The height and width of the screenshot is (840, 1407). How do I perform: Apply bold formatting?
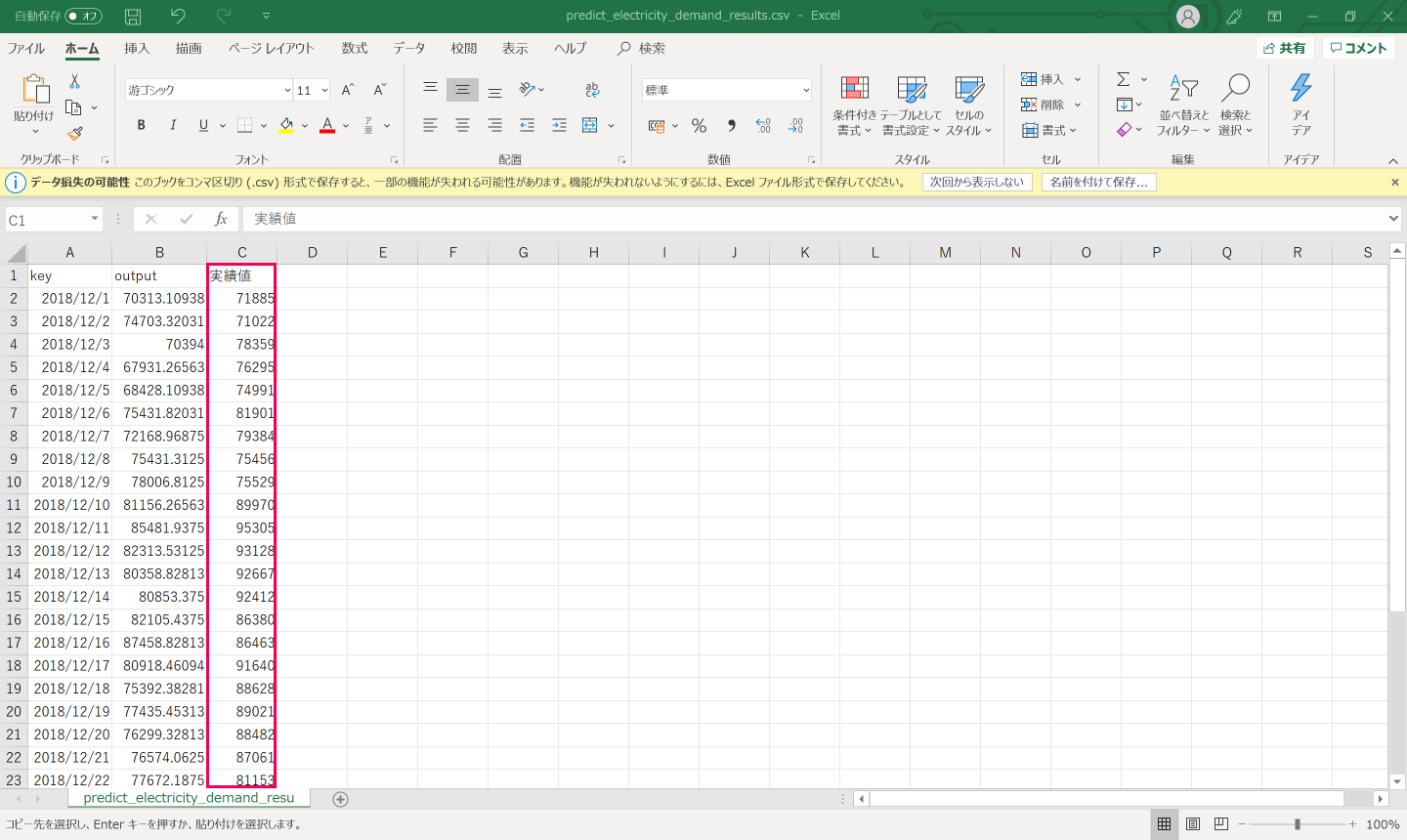pos(142,125)
